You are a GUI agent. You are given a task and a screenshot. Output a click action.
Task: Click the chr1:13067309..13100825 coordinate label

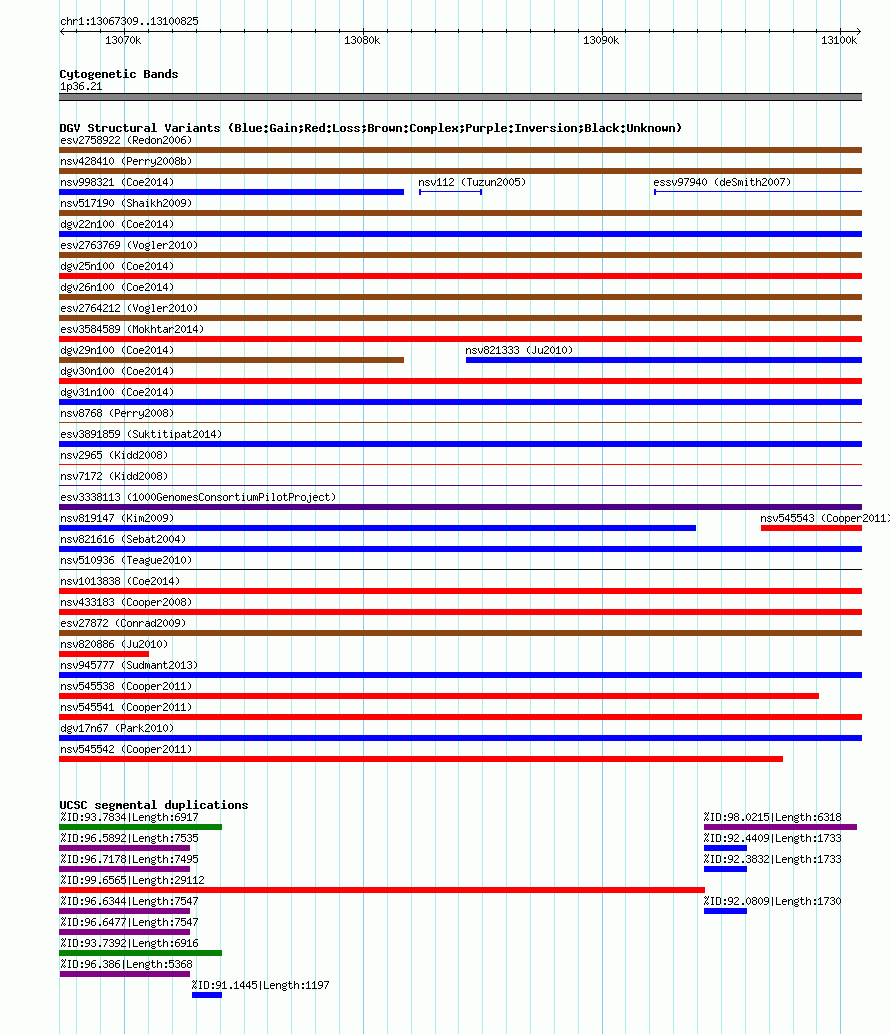pyautogui.click(x=129, y=21)
